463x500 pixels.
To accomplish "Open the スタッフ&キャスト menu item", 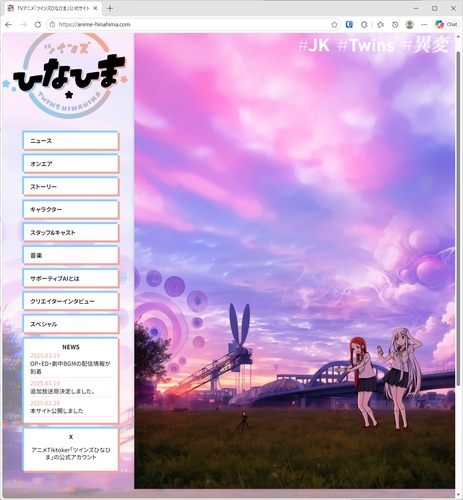I will [x=71, y=233].
